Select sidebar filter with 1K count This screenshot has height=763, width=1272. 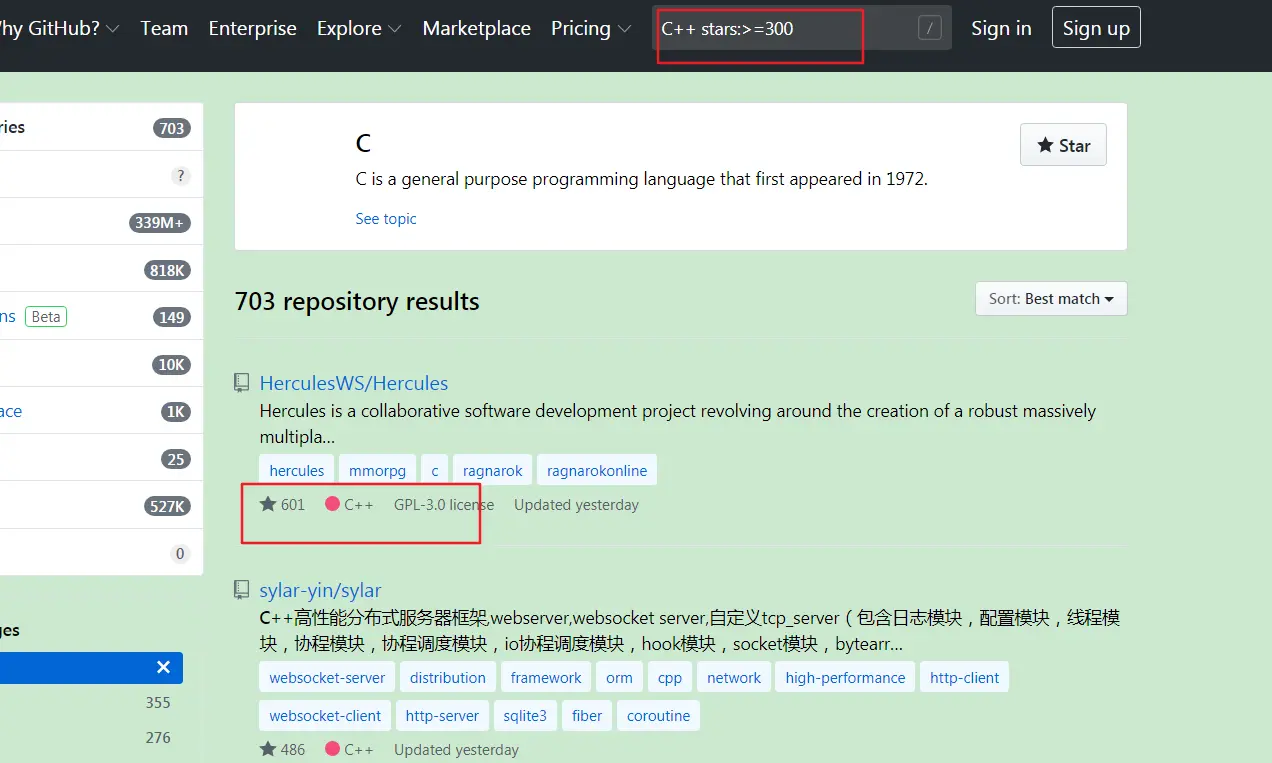click(x=100, y=411)
